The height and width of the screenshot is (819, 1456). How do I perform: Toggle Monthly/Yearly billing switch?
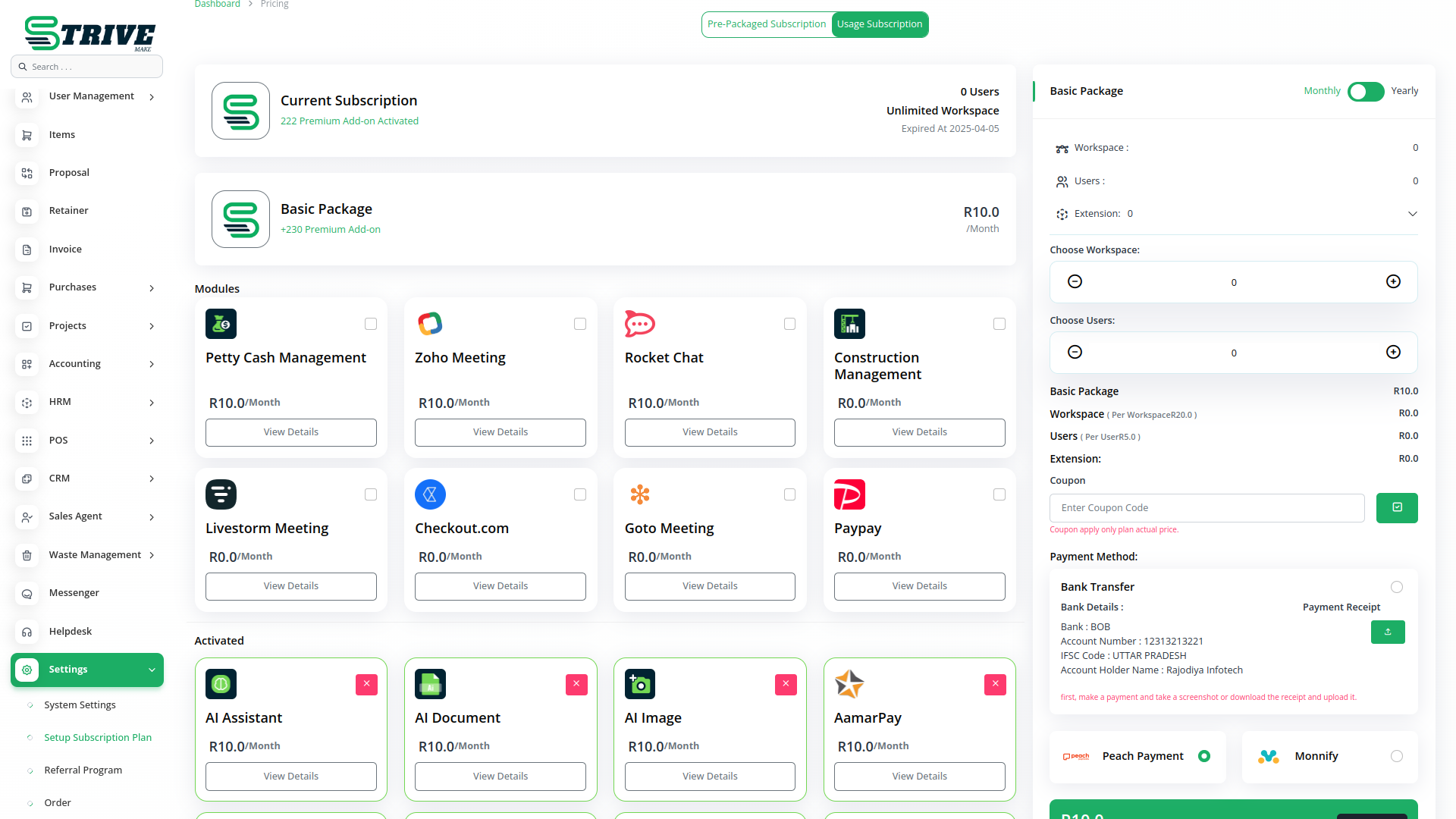1365,91
